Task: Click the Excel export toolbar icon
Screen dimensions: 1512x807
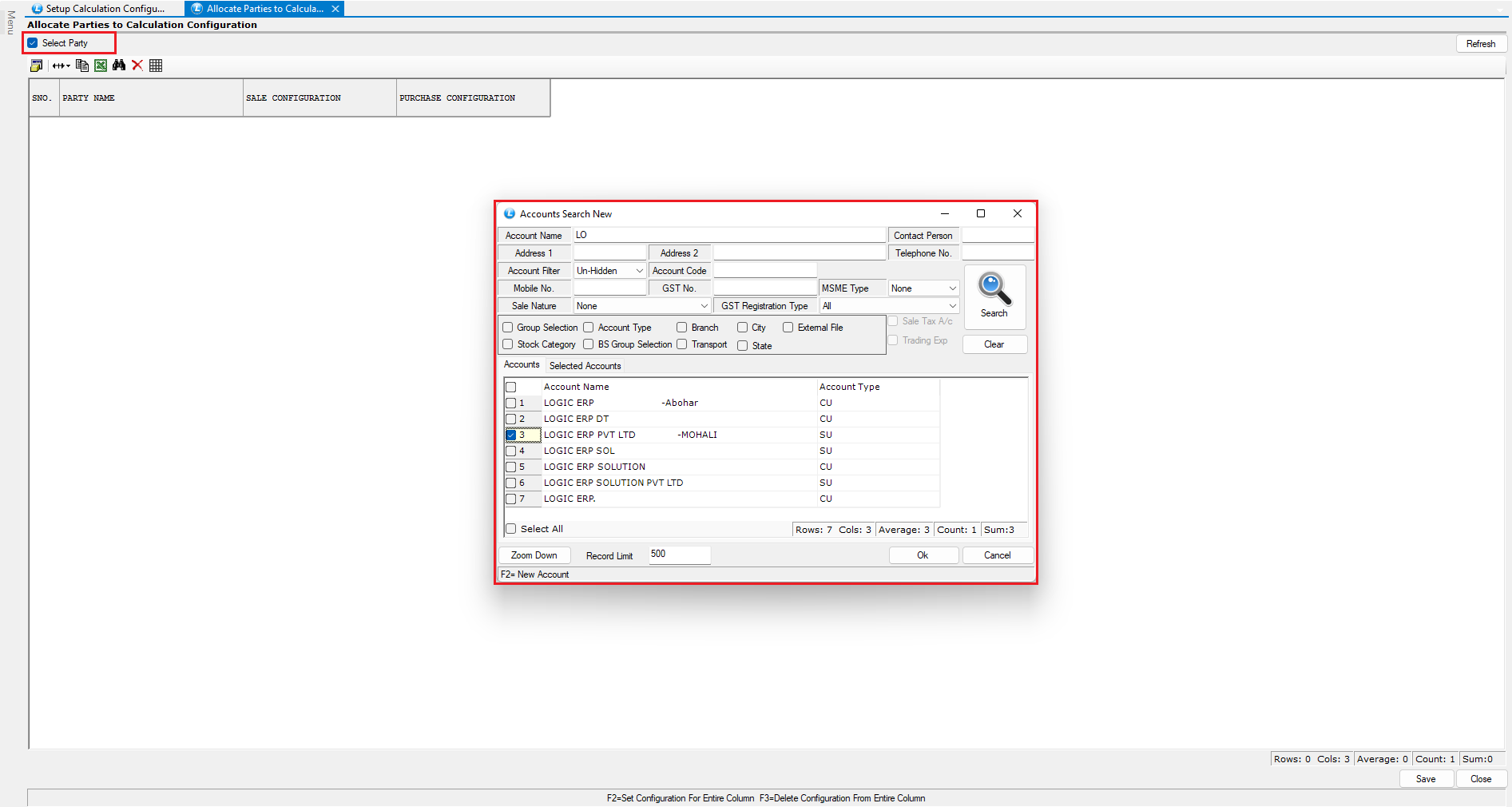Action: point(101,66)
